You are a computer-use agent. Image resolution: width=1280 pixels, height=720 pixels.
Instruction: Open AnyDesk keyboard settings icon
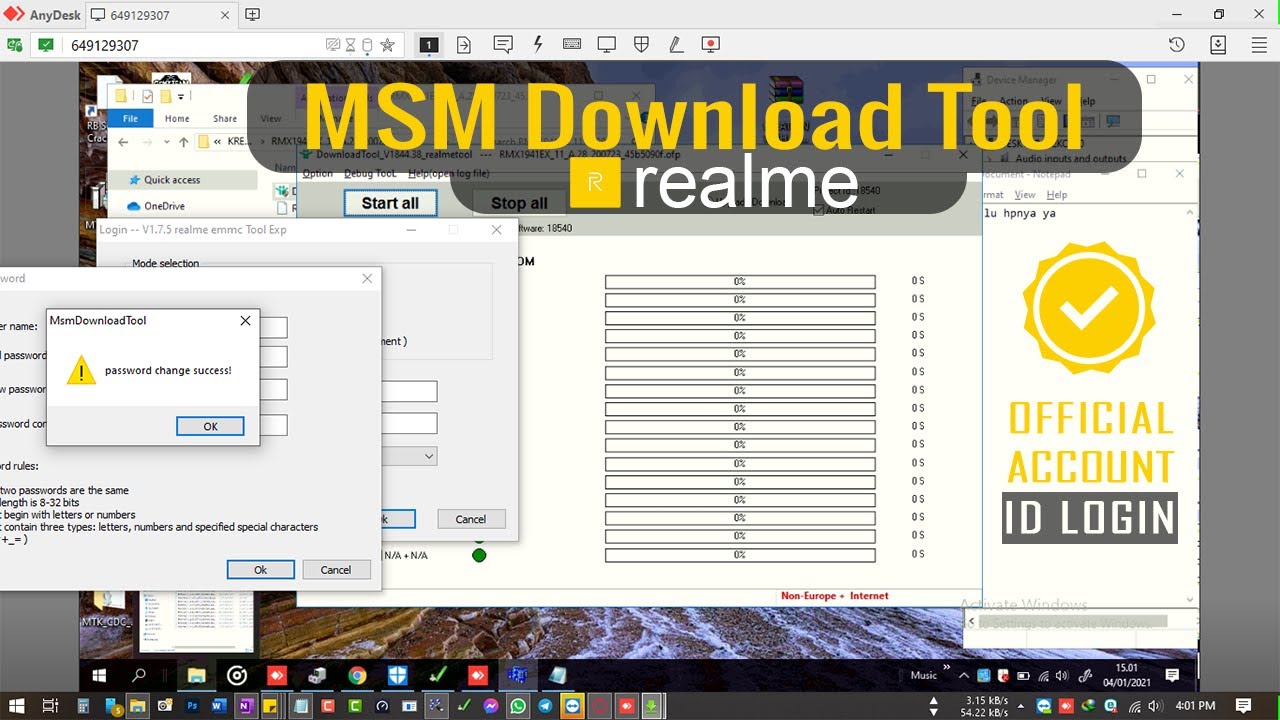pyautogui.click(x=572, y=45)
